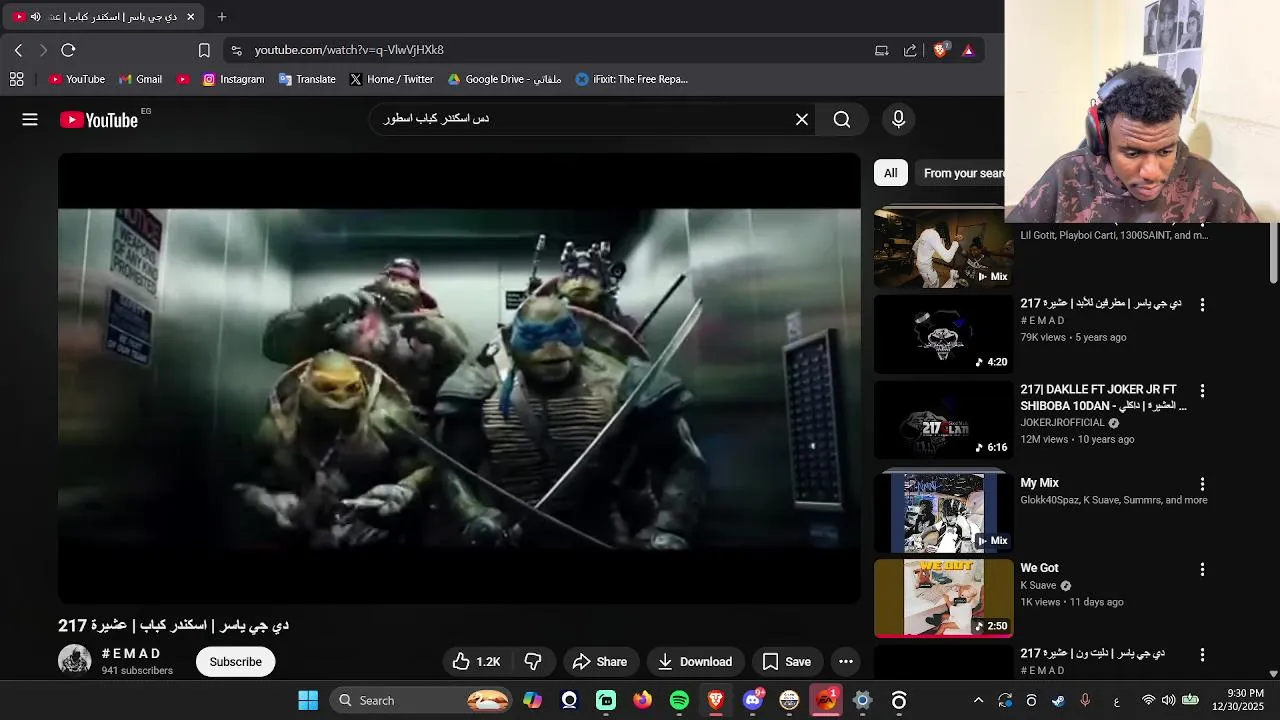
Task: Click the Share button
Action: point(600,662)
